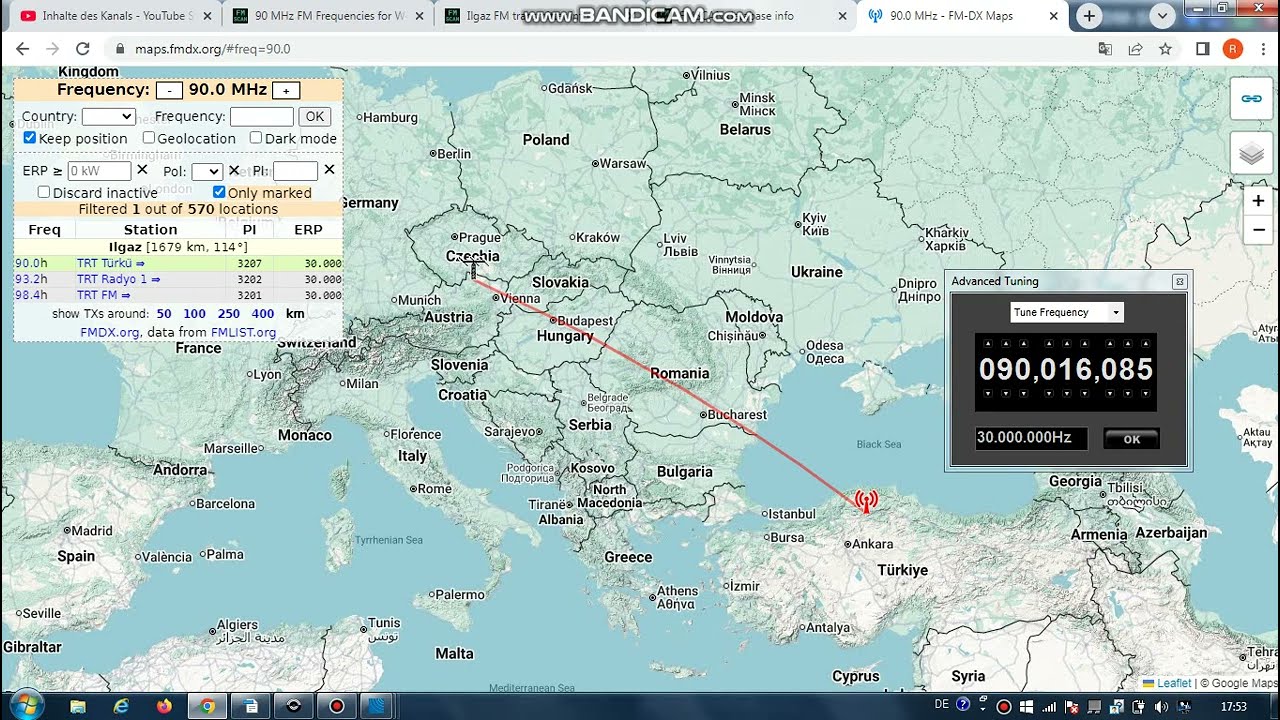Screen dimensions: 1280x720
Task: Show transmitters within 400 km
Action: coord(263,314)
